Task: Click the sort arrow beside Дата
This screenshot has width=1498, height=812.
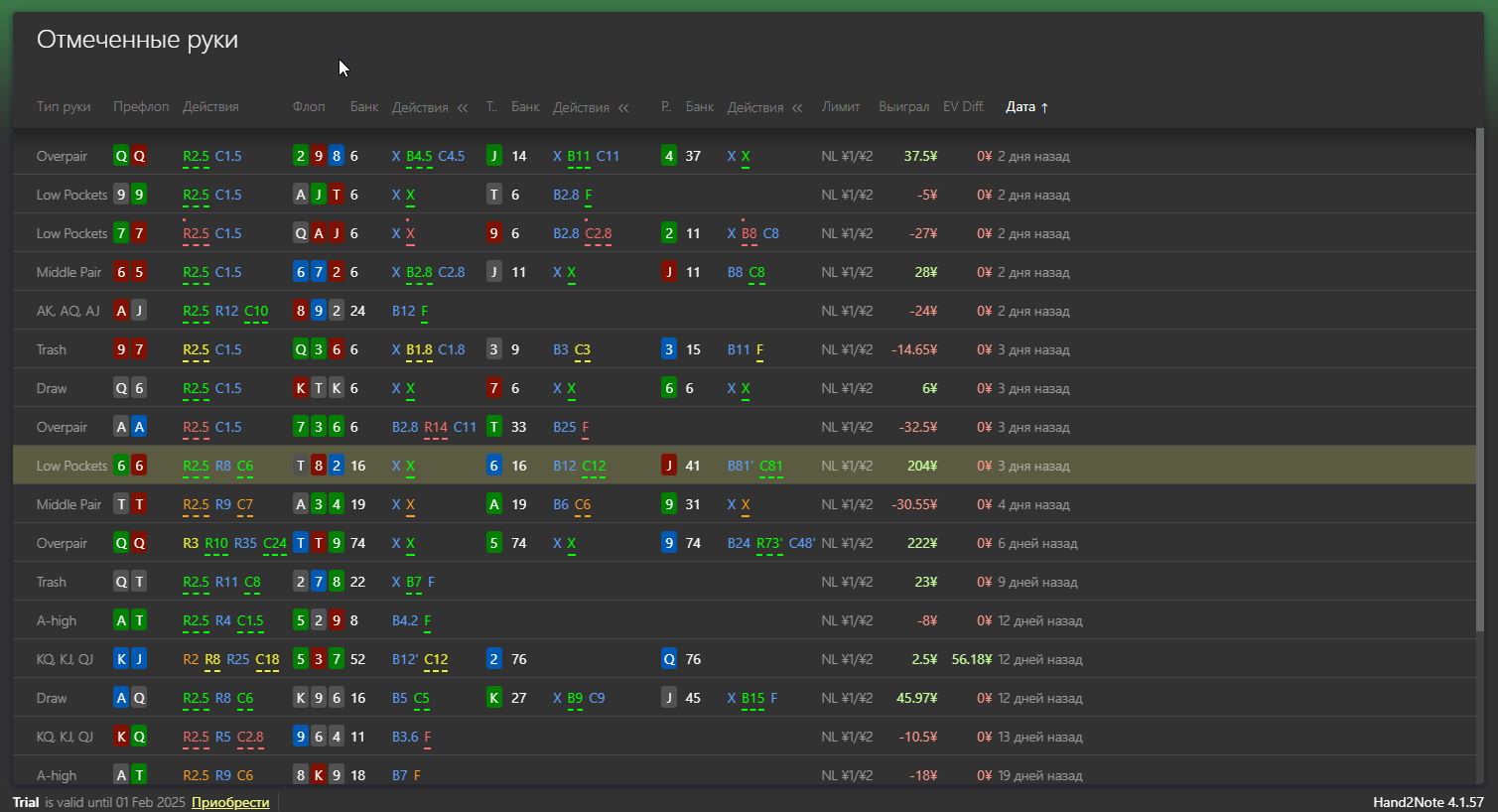Action: [x=1044, y=107]
